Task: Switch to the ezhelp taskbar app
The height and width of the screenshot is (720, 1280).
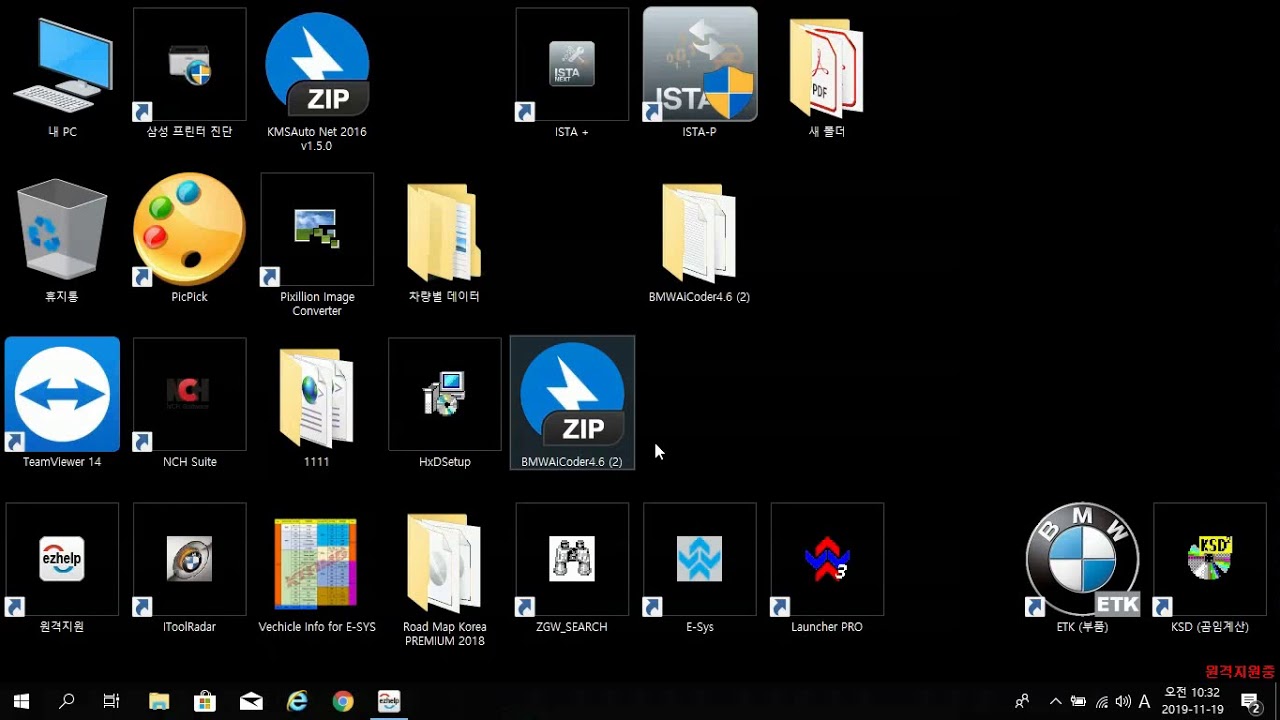Action: click(x=389, y=701)
